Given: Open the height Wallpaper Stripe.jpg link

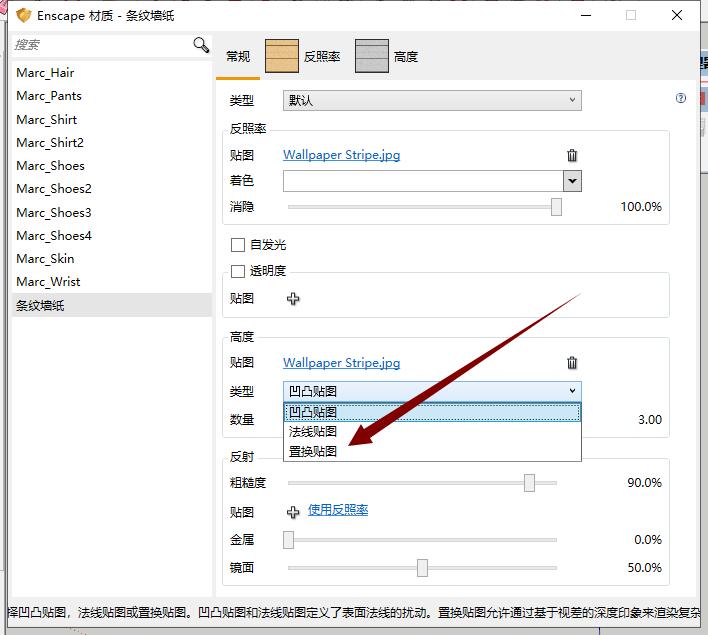Looking at the screenshot, I should pyautogui.click(x=341, y=363).
